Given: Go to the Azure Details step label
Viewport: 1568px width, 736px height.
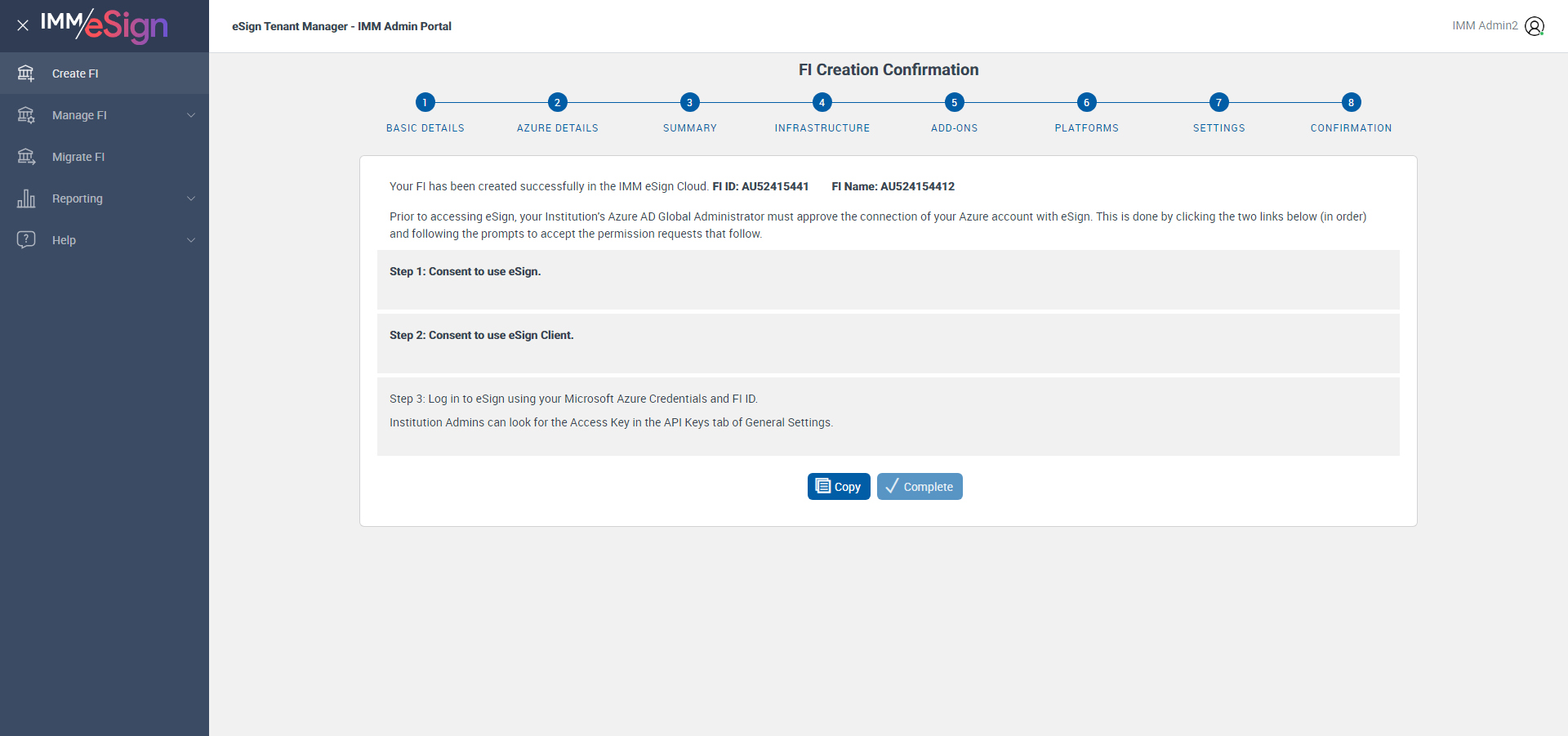Looking at the screenshot, I should pyautogui.click(x=558, y=128).
